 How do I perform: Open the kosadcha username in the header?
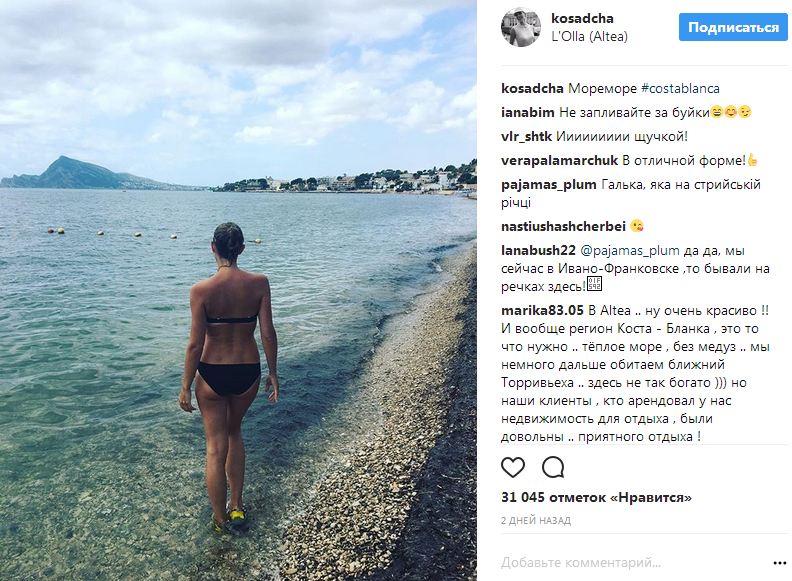click(582, 19)
